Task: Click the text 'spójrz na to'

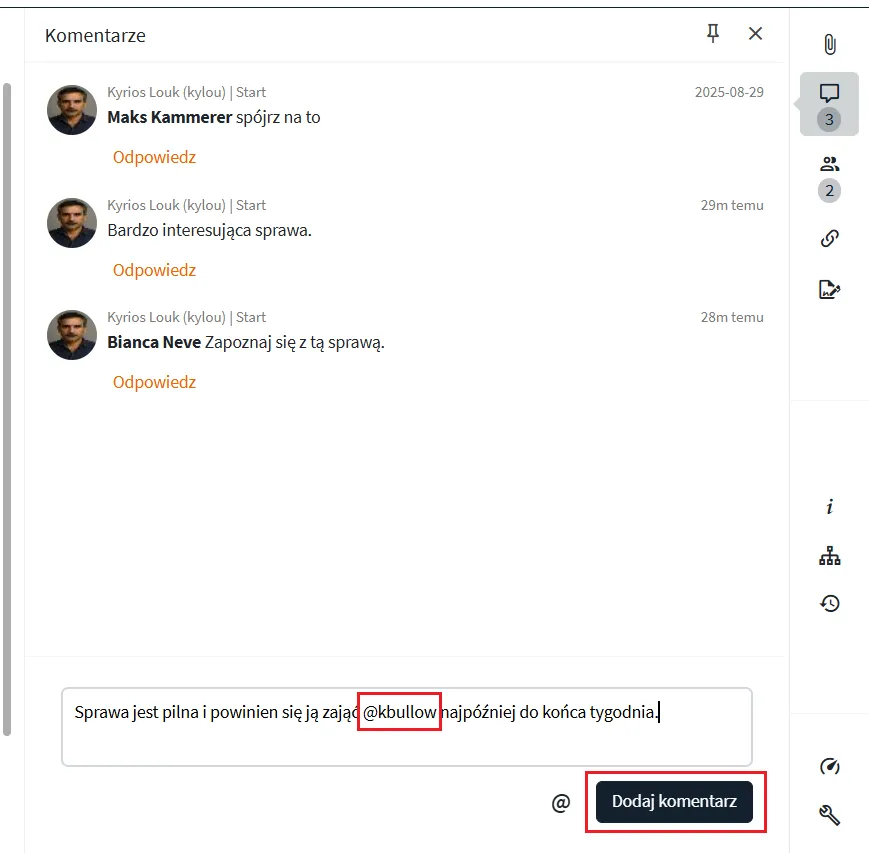Action: tap(278, 118)
